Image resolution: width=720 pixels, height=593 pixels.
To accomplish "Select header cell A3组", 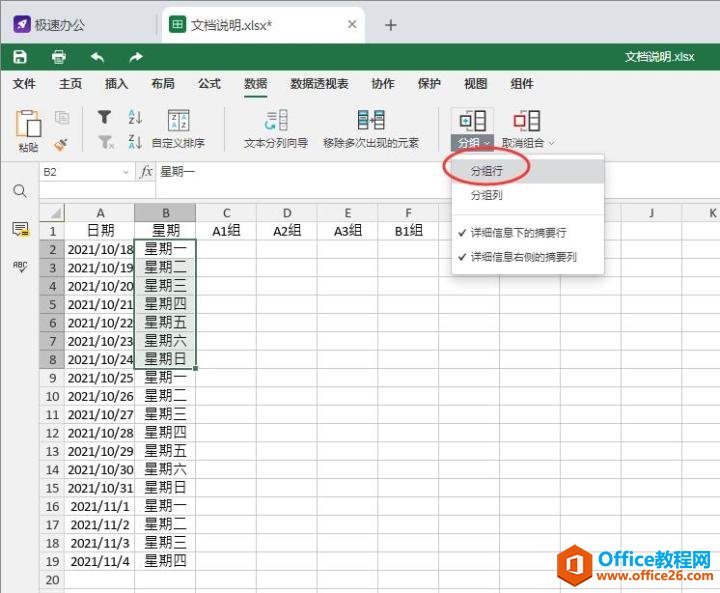I will click(x=348, y=231).
